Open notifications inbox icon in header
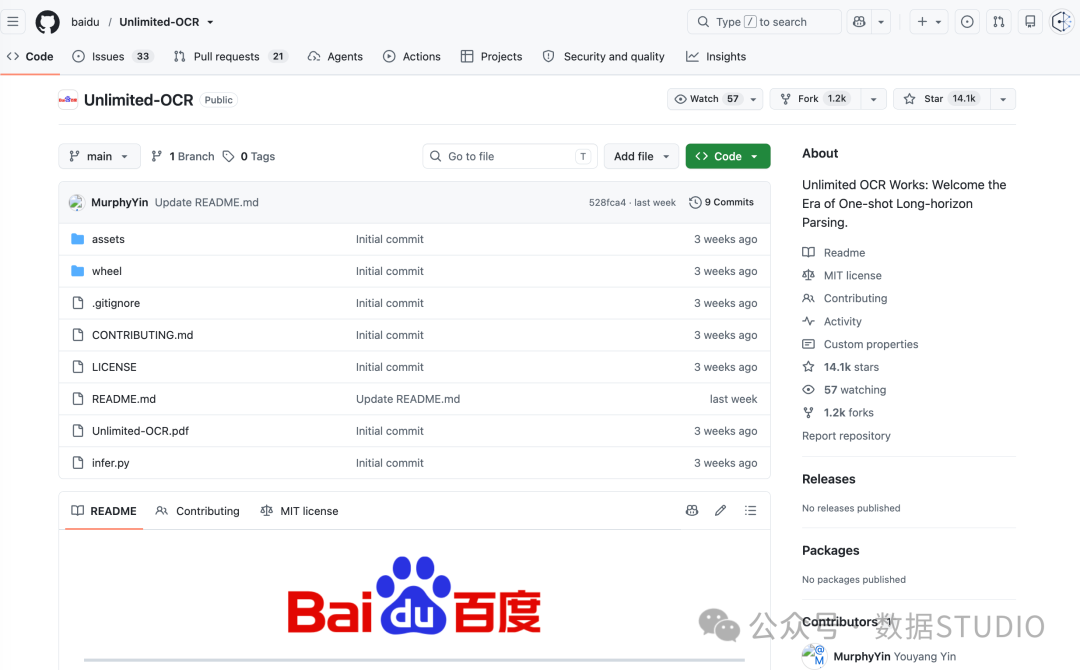The height and width of the screenshot is (670, 1080). [1030, 22]
